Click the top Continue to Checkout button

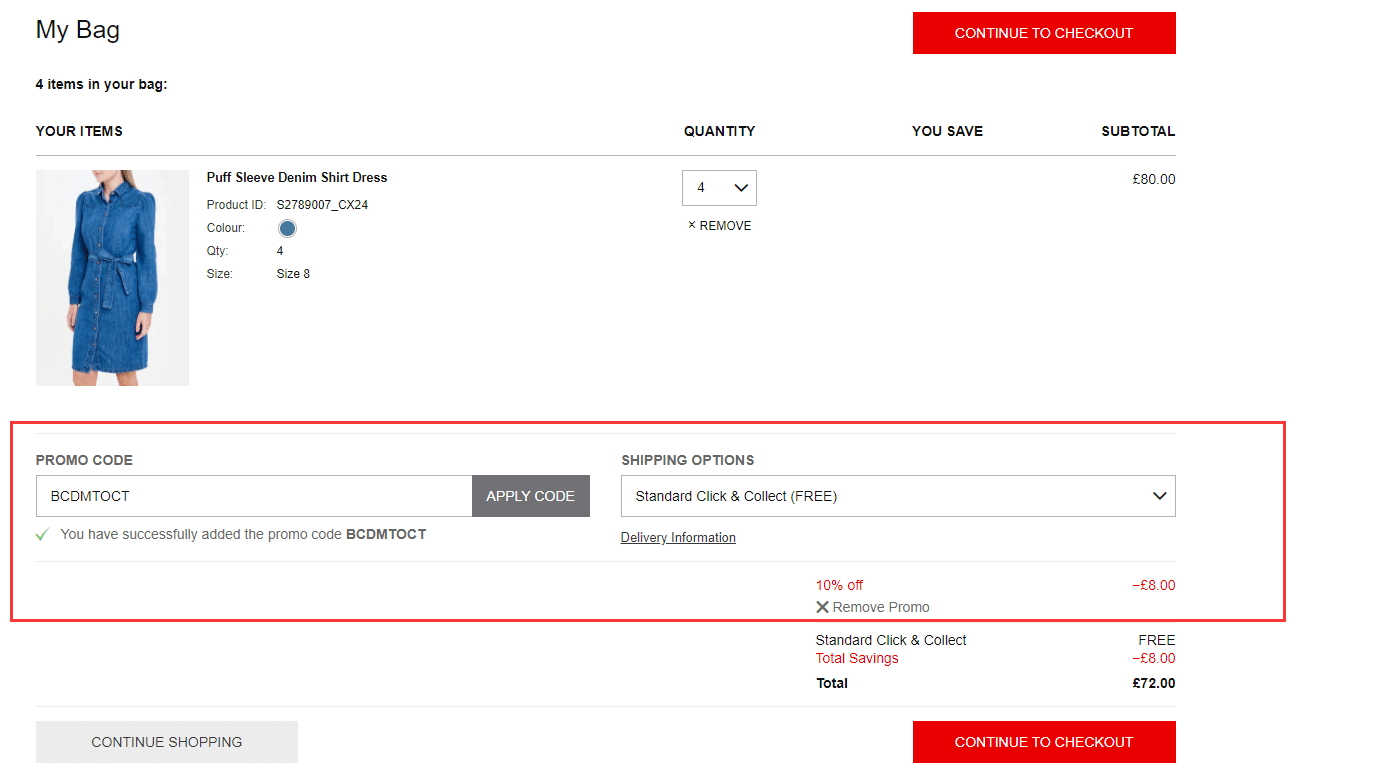1044,33
